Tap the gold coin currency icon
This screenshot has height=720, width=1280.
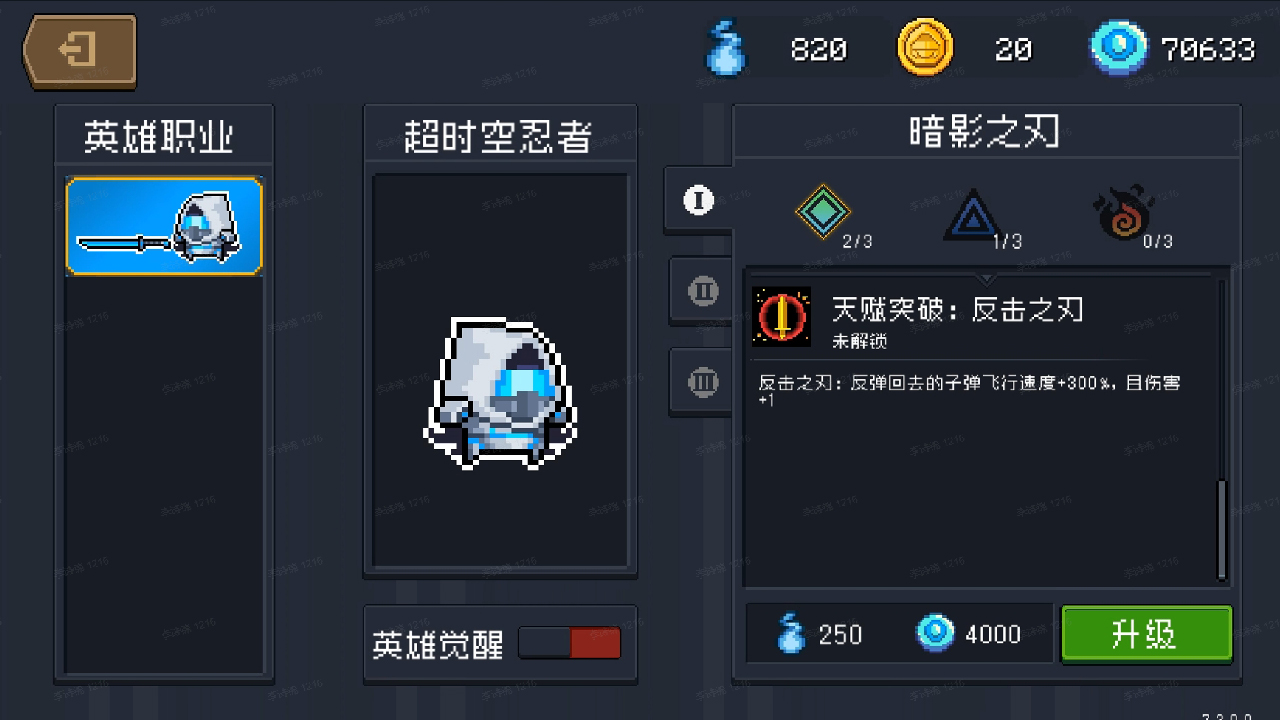924,48
